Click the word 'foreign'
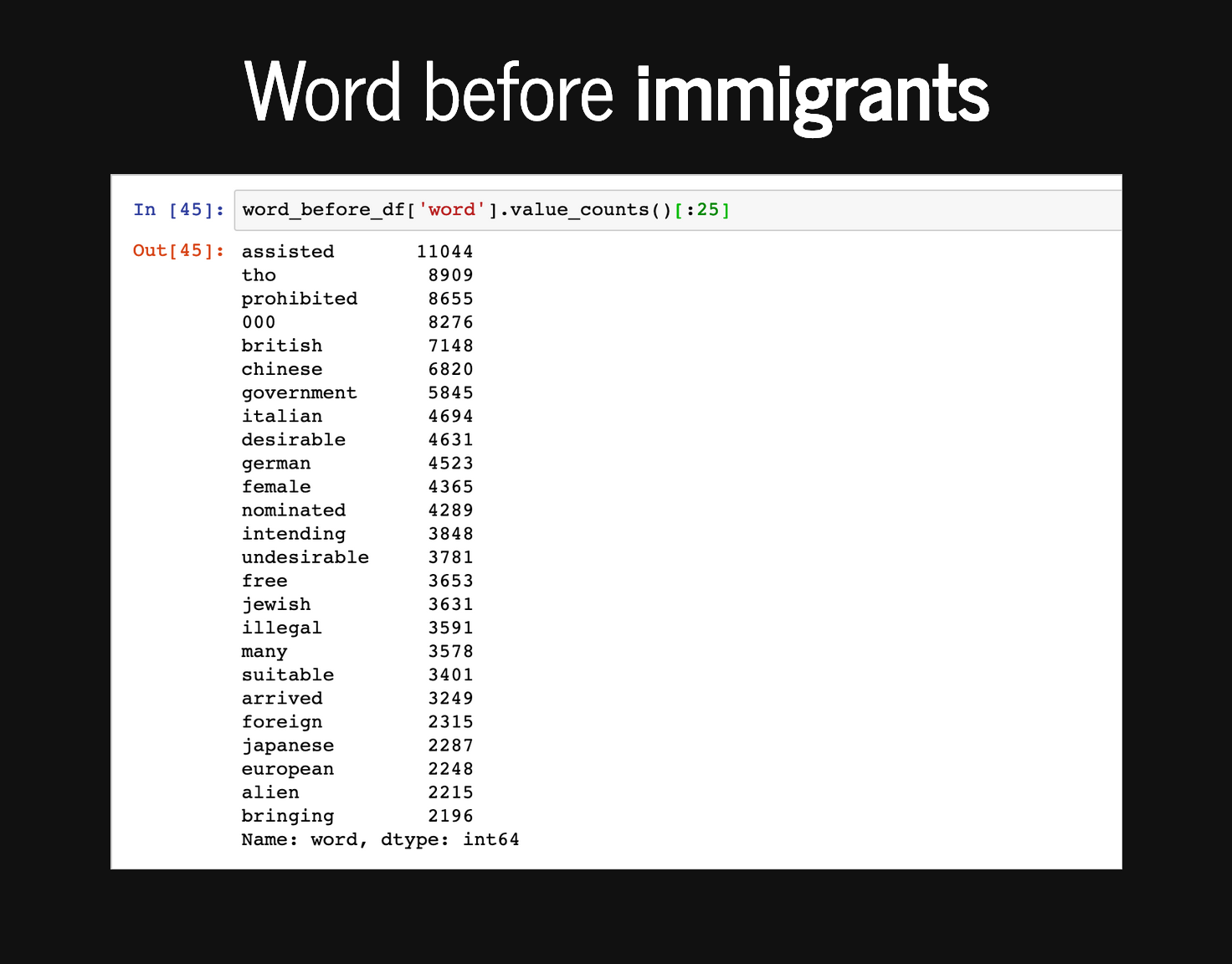This screenshot has height=964, width=1232. pos(282,722)
